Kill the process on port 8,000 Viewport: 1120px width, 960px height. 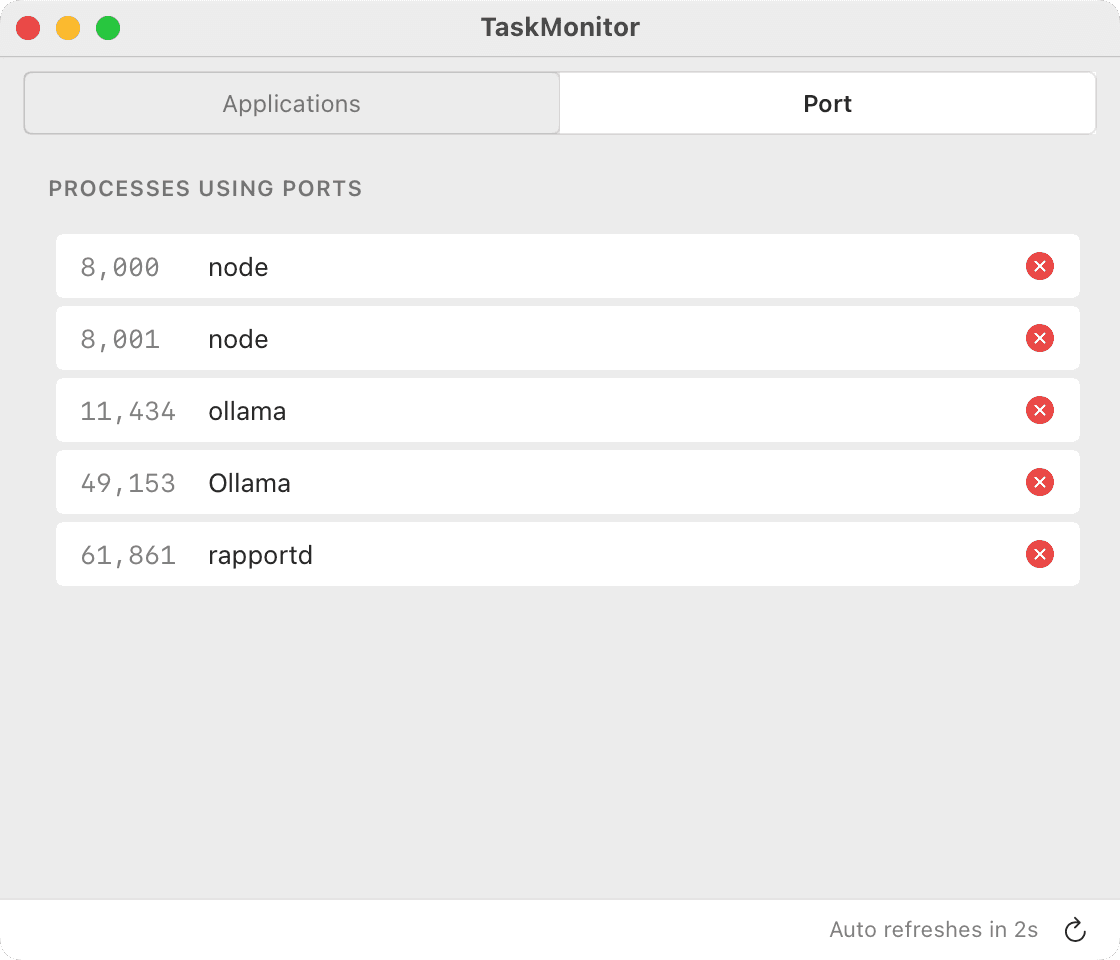(1040, 267)
